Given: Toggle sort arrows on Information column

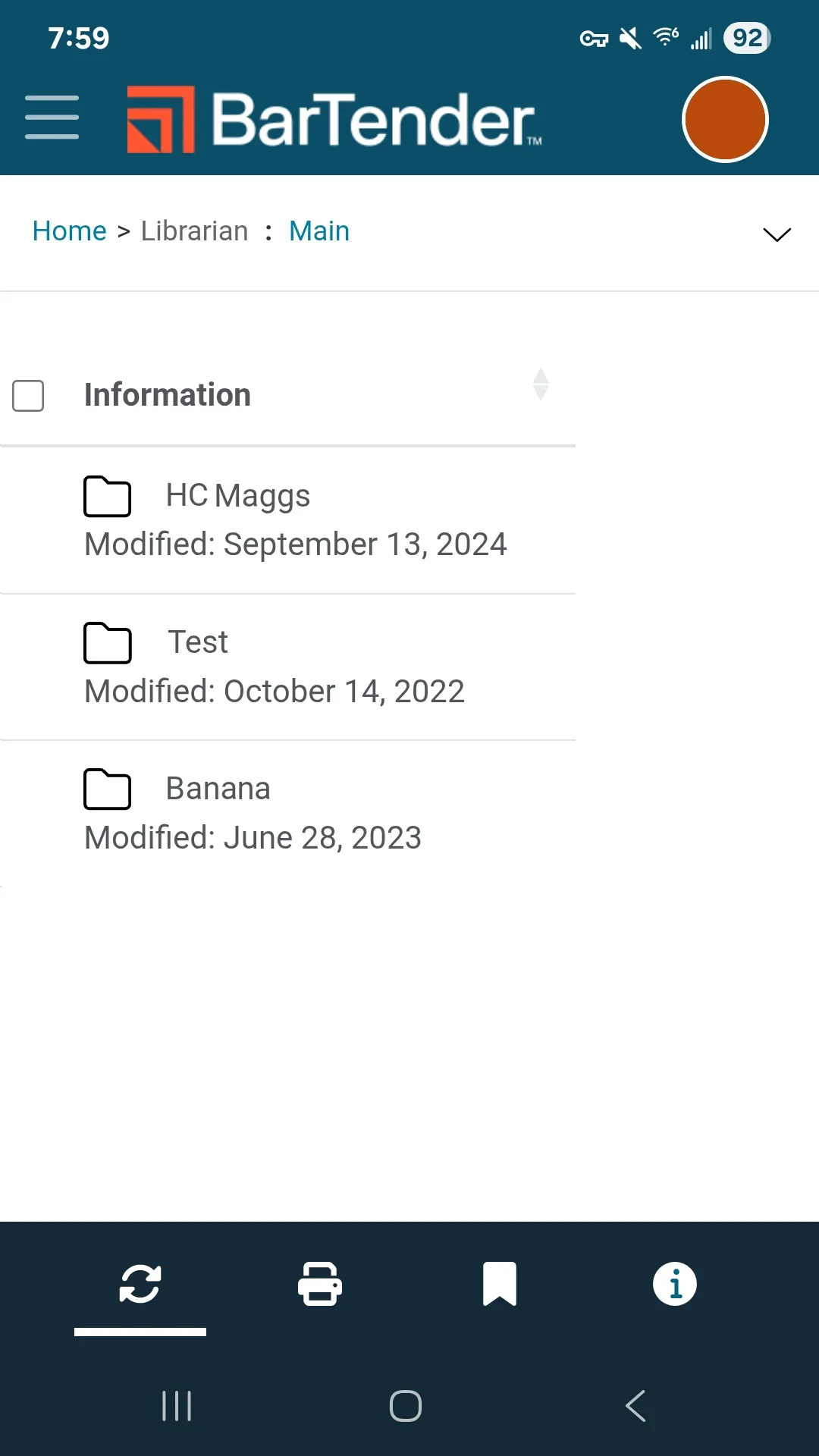Looking at the screenshot, I should point(541,384).
